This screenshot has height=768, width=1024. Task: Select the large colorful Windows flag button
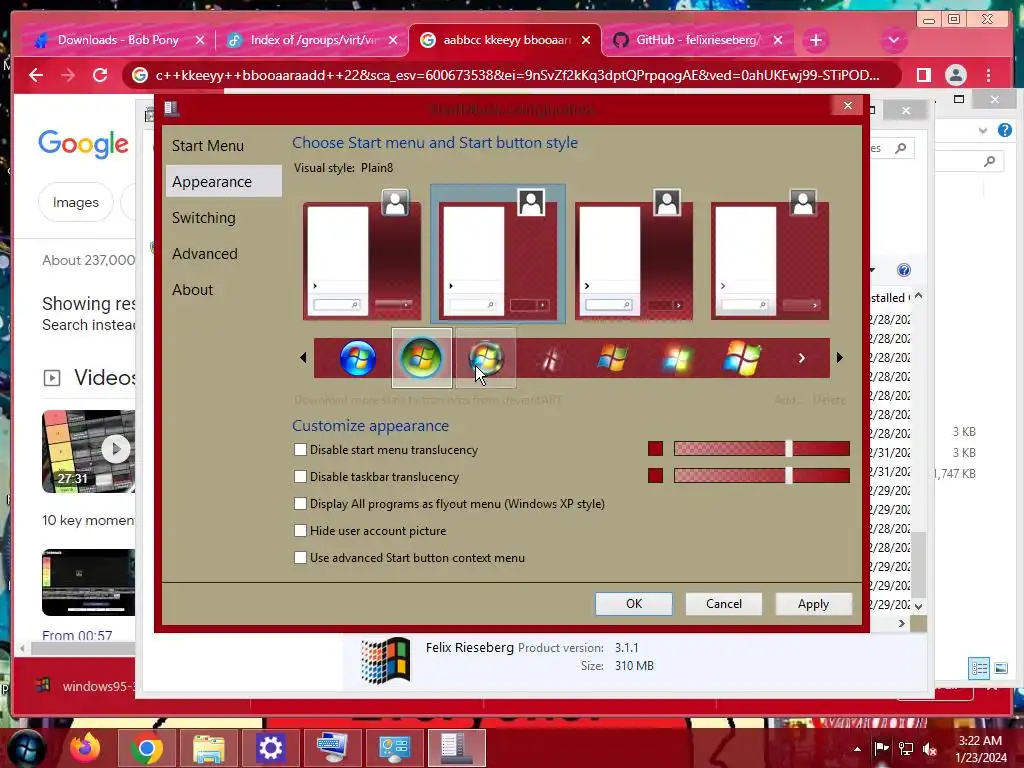(x=741, y=359)
